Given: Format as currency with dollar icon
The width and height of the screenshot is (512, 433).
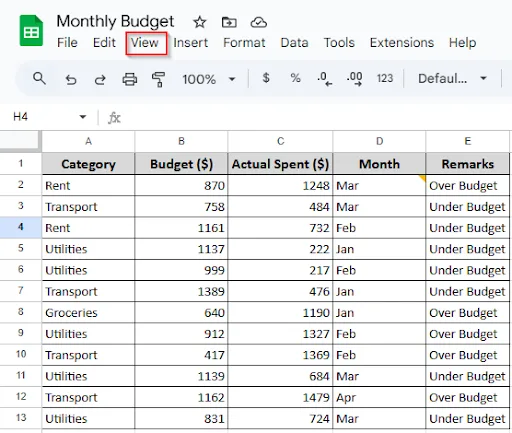Looking at the screenshot, I should (266, 78).
